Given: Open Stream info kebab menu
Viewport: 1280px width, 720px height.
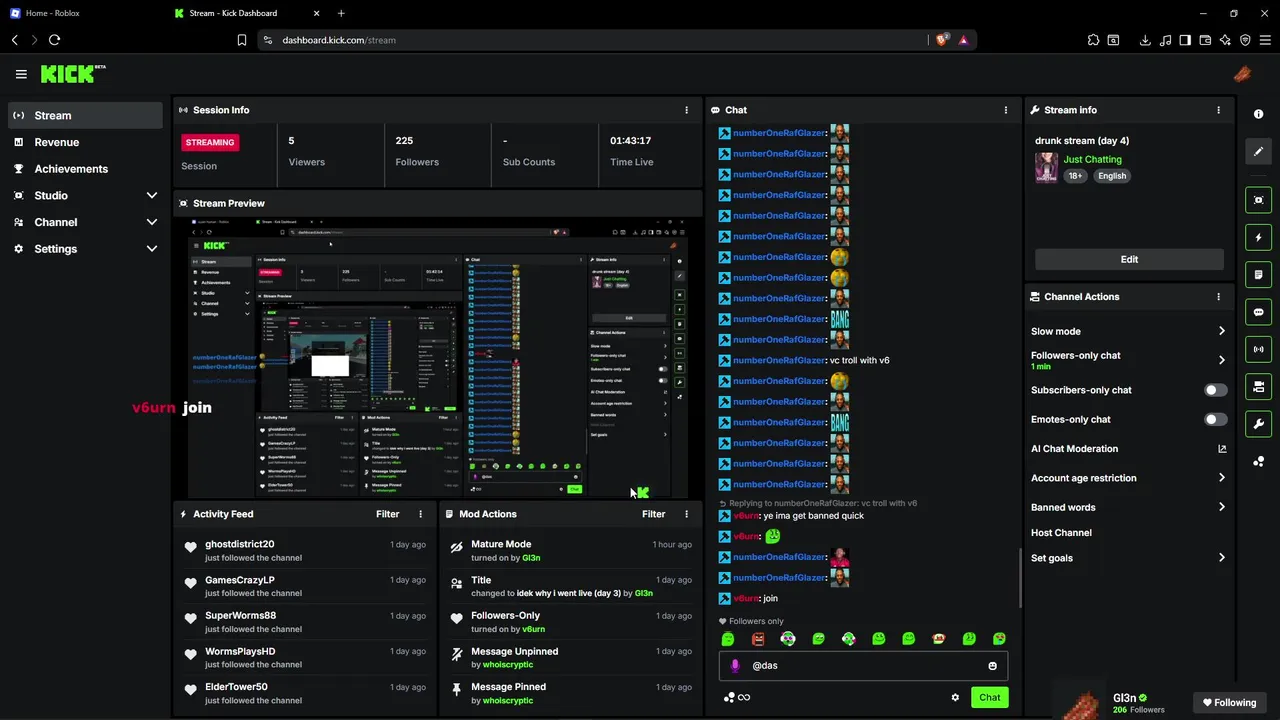Looking at the screenshot, I should click(x=1218, y=110).
